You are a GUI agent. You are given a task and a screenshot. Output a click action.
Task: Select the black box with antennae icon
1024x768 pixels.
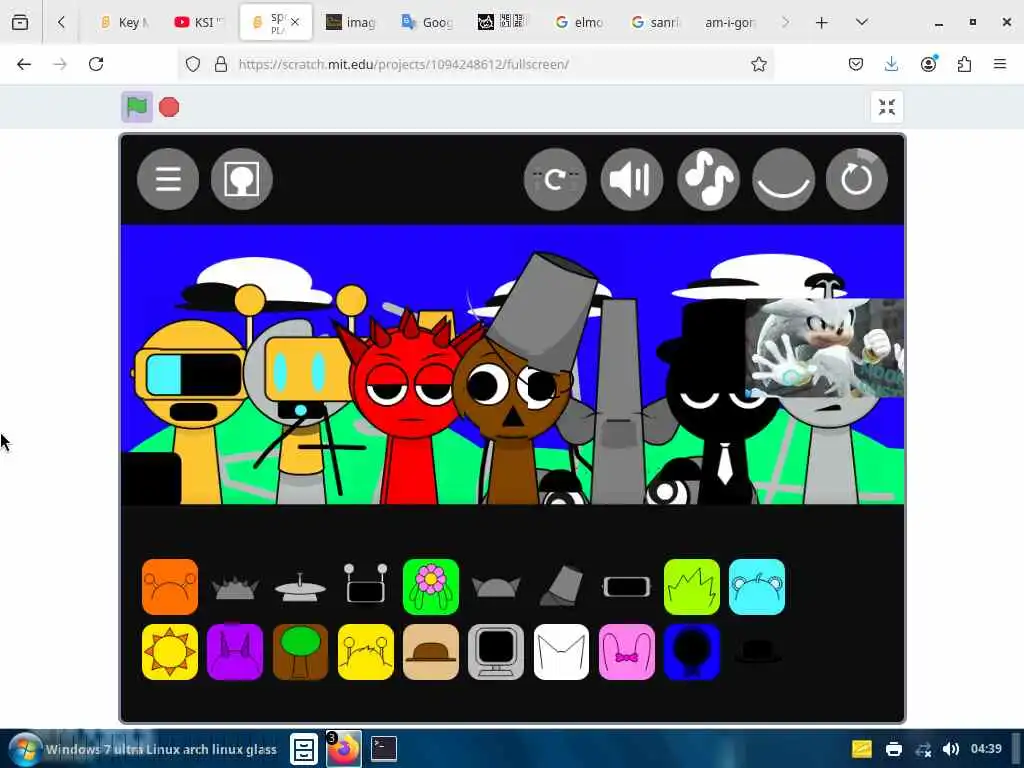[366, 583]
